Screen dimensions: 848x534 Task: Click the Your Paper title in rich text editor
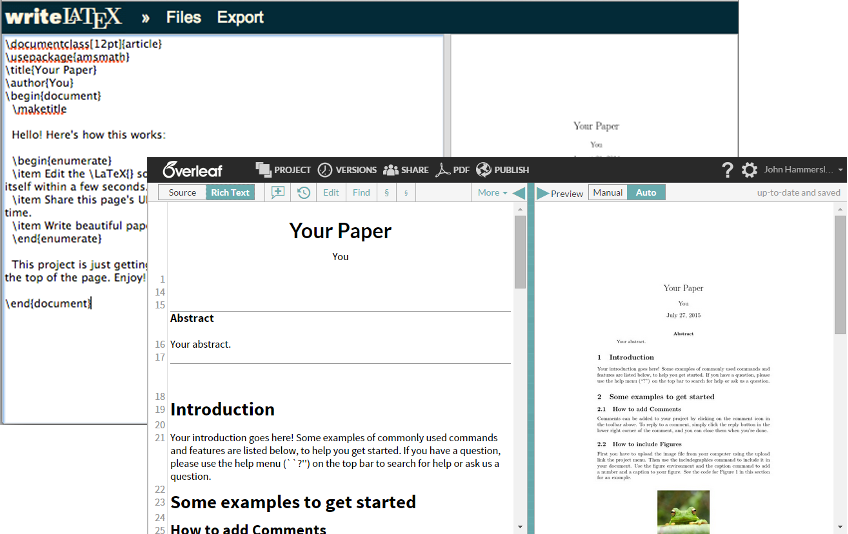coord(340,231)
